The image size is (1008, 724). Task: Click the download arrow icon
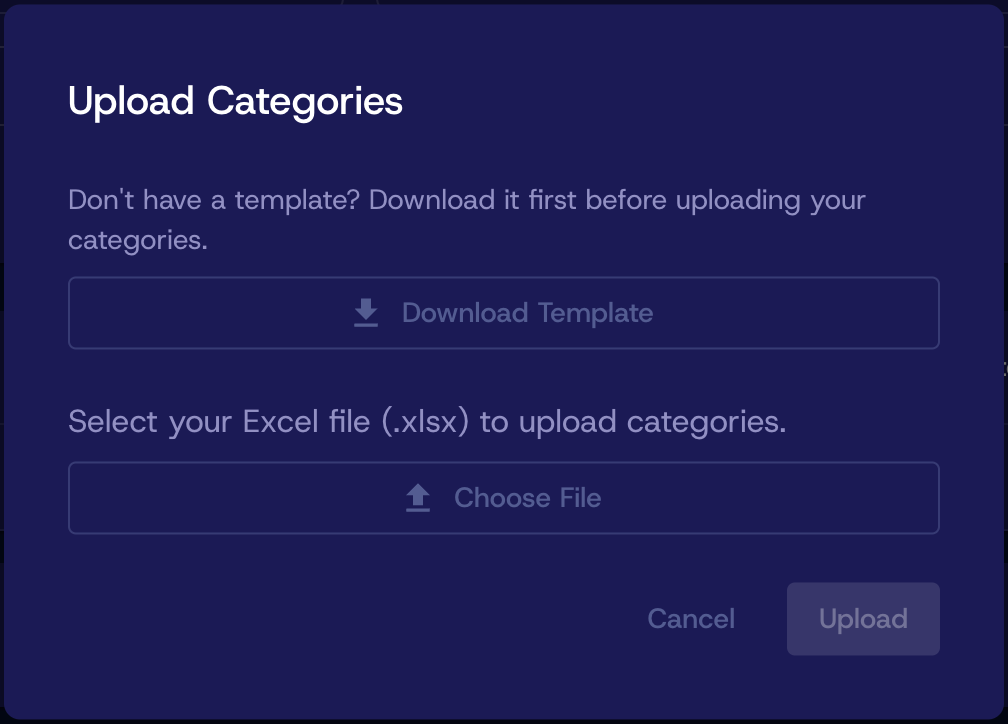[x=366, y=313]
